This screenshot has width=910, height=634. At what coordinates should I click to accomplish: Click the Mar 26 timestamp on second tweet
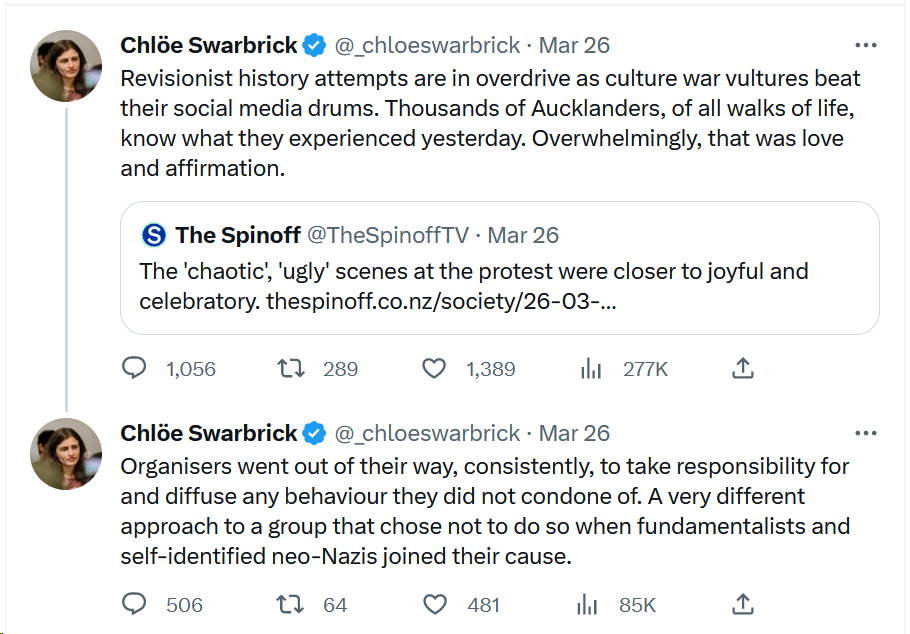(x=574, y=433)
